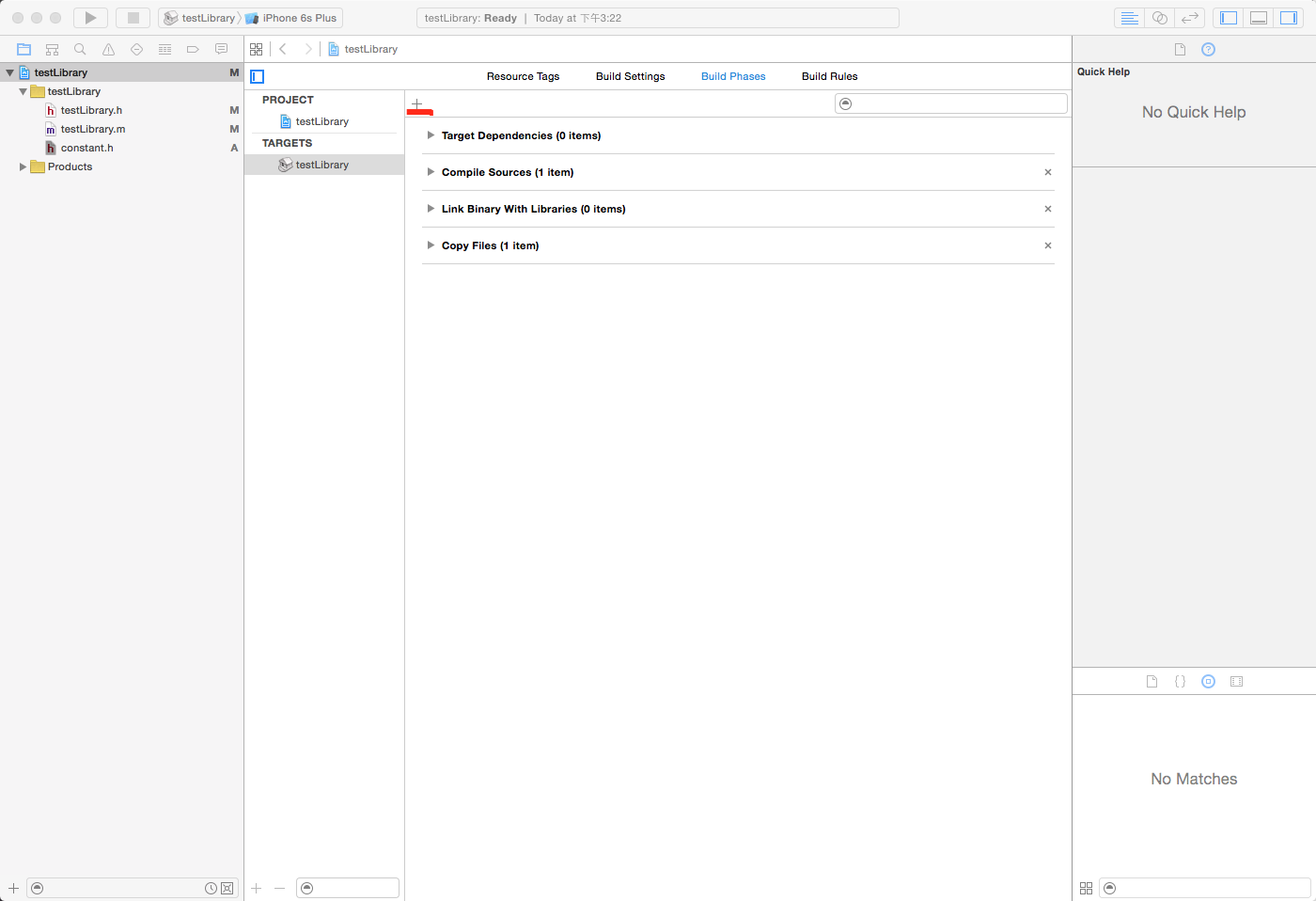This screenshot has height=901, width=1316.
Task: Open the Debug navigator
Action: coord(164,49)
